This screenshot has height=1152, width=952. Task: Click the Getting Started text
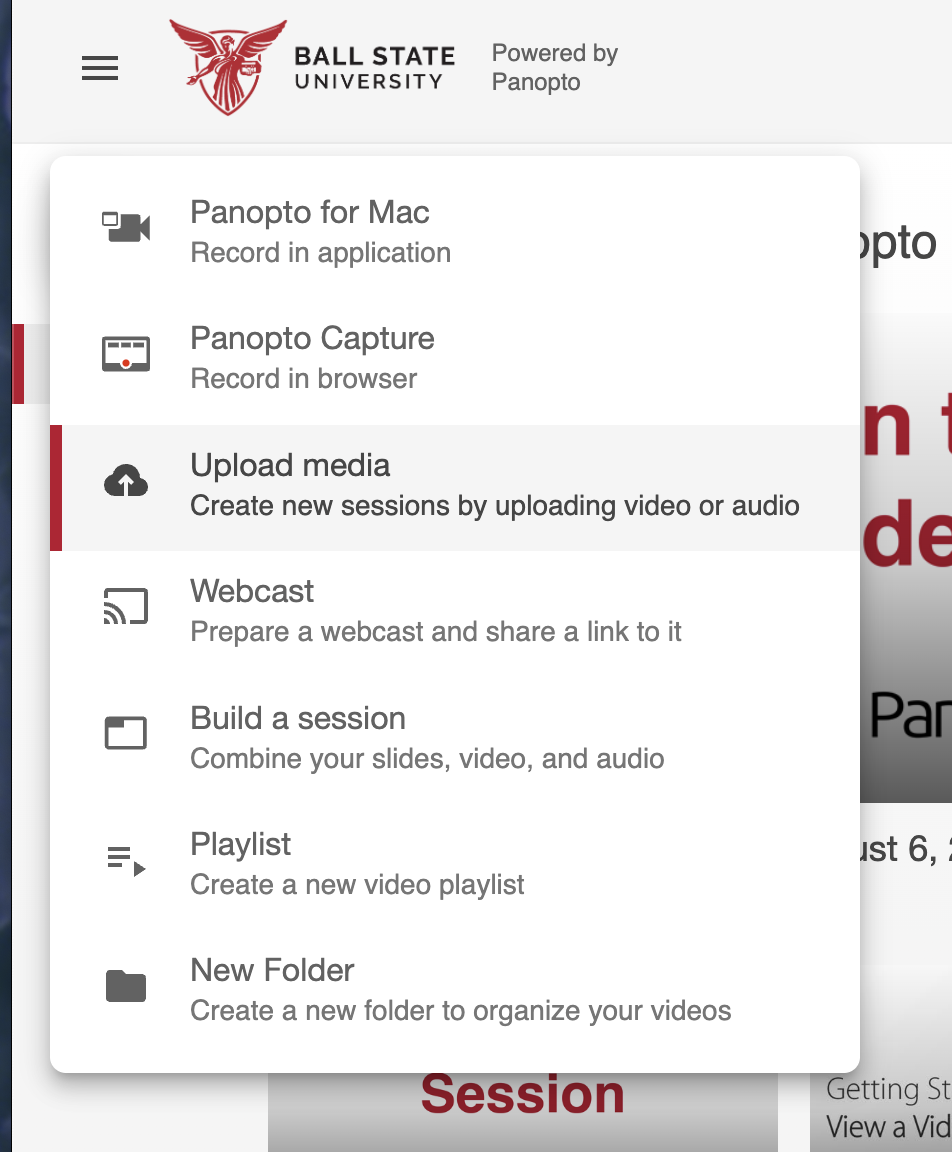point(885,1090)
